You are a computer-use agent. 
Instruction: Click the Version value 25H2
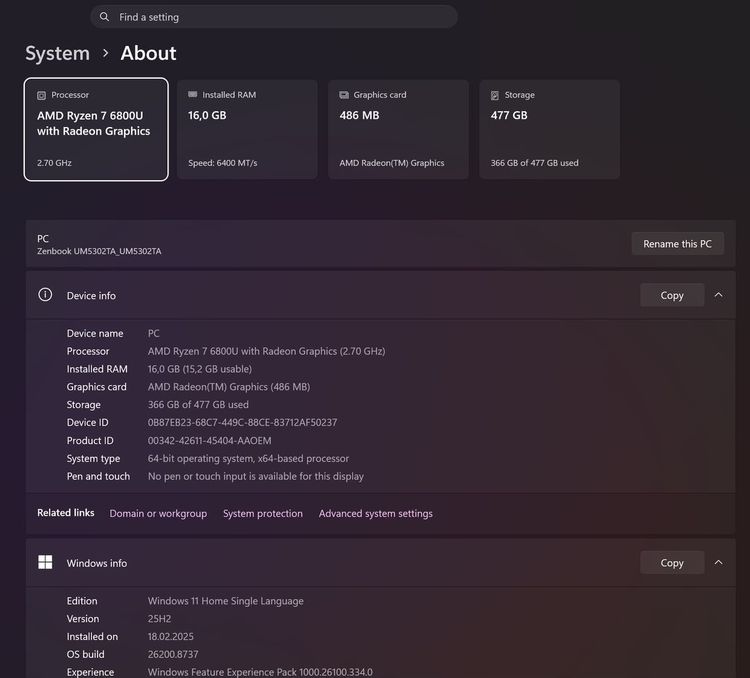click(x=159, y=619)
